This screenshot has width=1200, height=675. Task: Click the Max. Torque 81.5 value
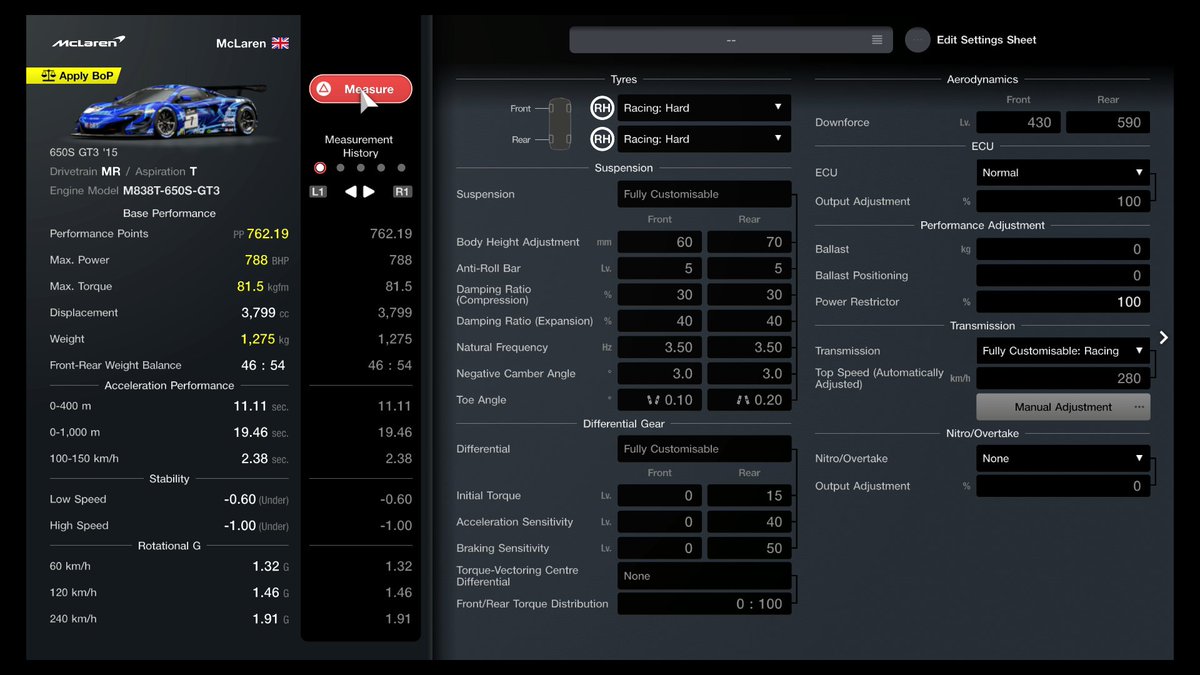tap(250, 286)
